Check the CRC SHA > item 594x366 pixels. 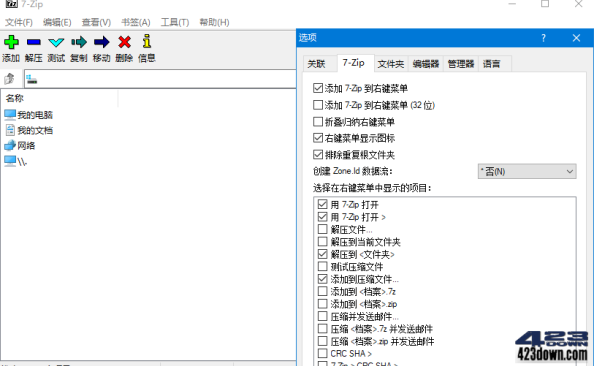[322, 353]
